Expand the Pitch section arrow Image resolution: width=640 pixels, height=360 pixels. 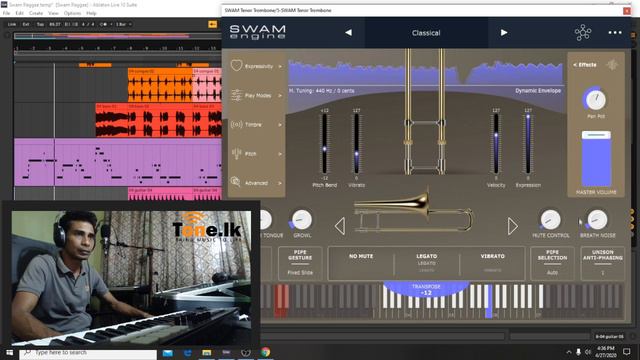pos(280,154)
